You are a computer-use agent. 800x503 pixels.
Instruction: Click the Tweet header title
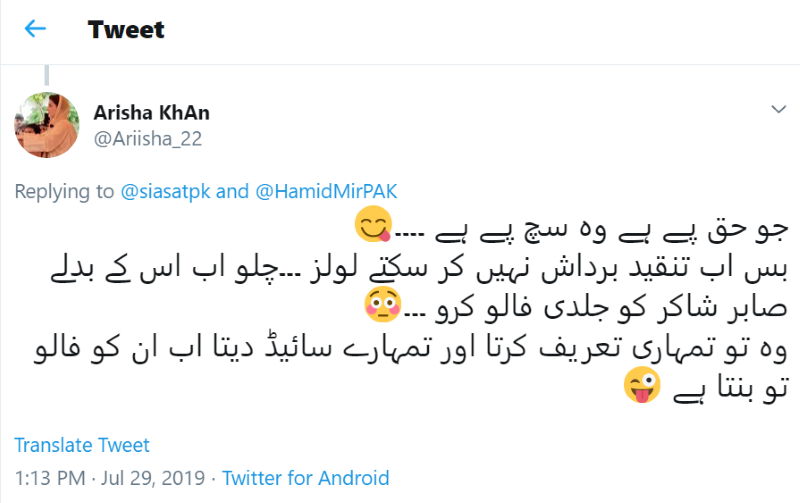126,29
